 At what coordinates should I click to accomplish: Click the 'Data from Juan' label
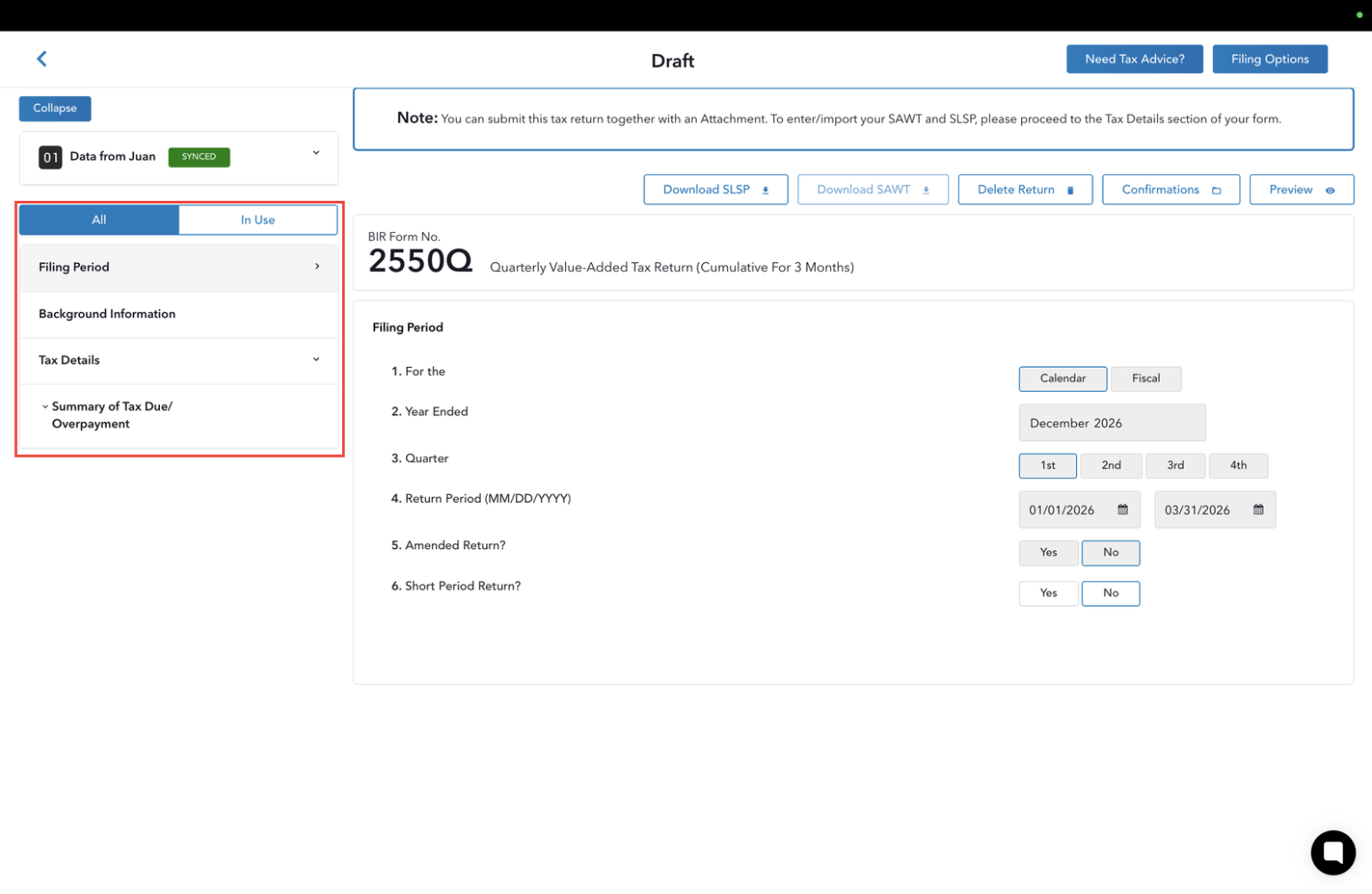coord(113,156)
